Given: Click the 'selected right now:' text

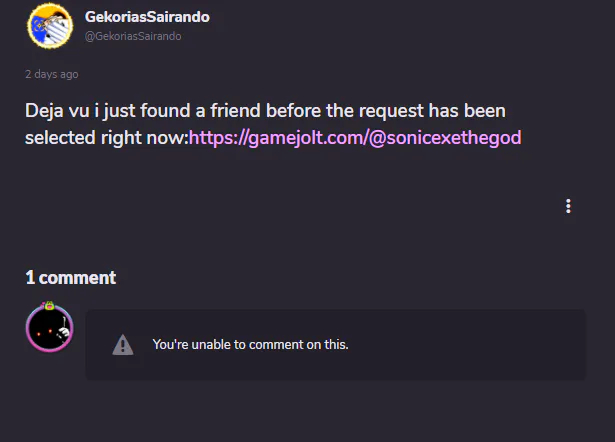Looking at the screenshot, I should tap(107, 138).
